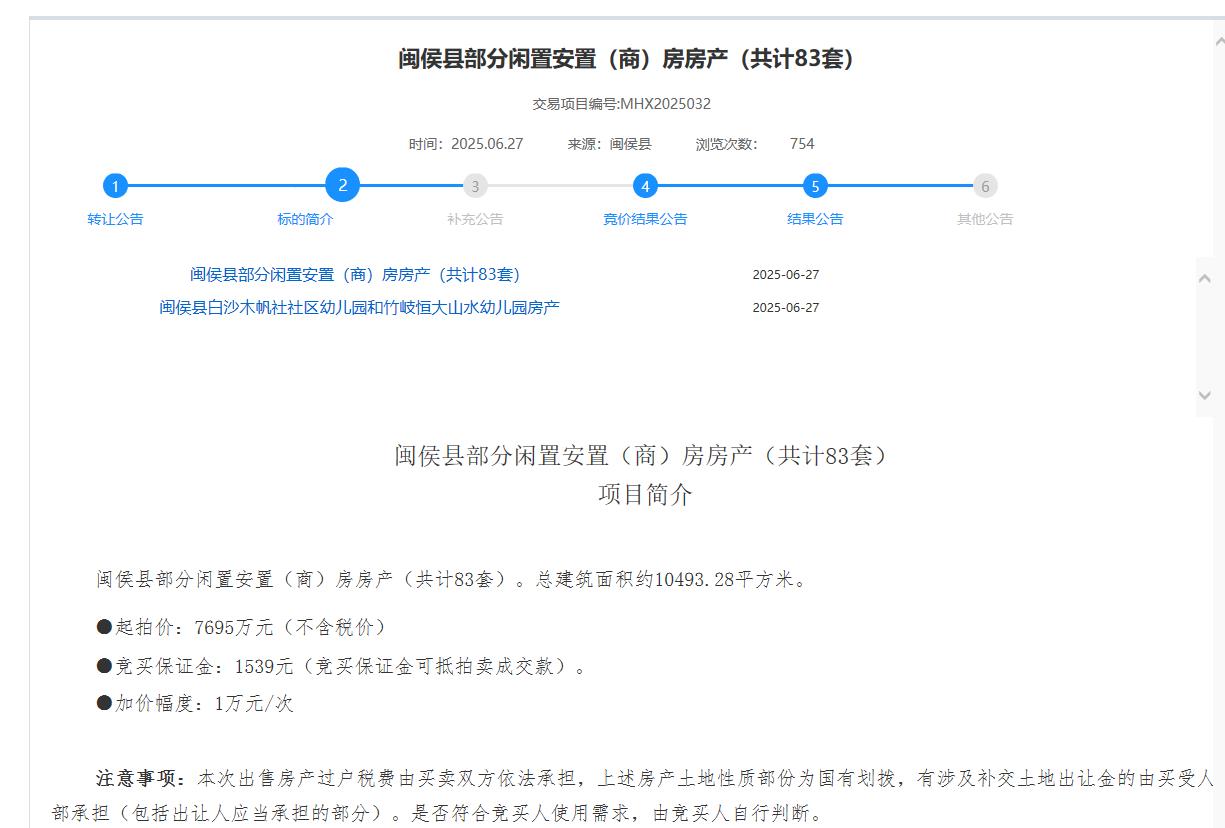Image resolution: width=1225 pixels, height=828 pixels.
Task: Open the 闽侯县部分闲置安置（商）房房产 list link
Action: (355, 275)
